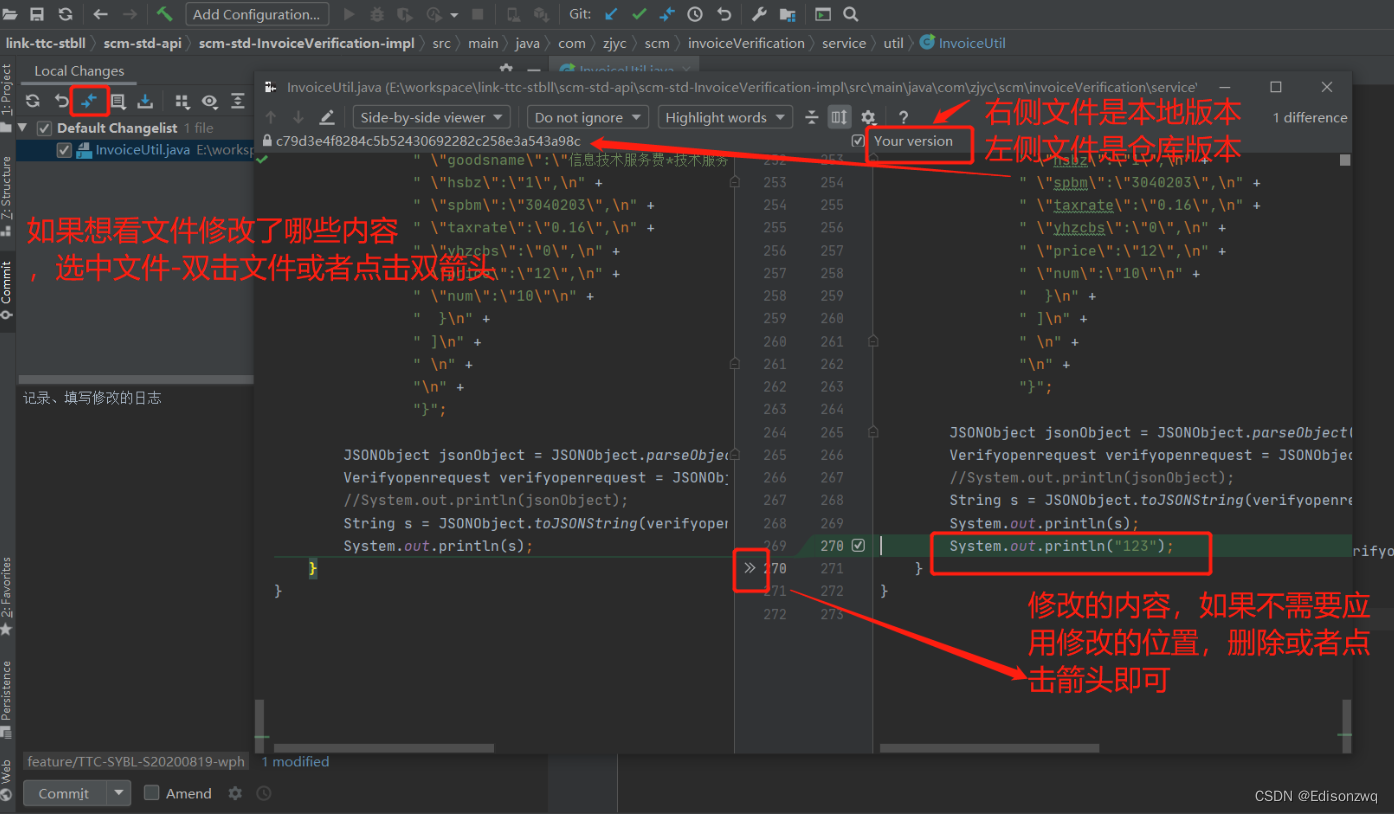The image size is (1394, 814).
Task: Click the Save All icon in main toolbar
Action: (x=37, y=14)
